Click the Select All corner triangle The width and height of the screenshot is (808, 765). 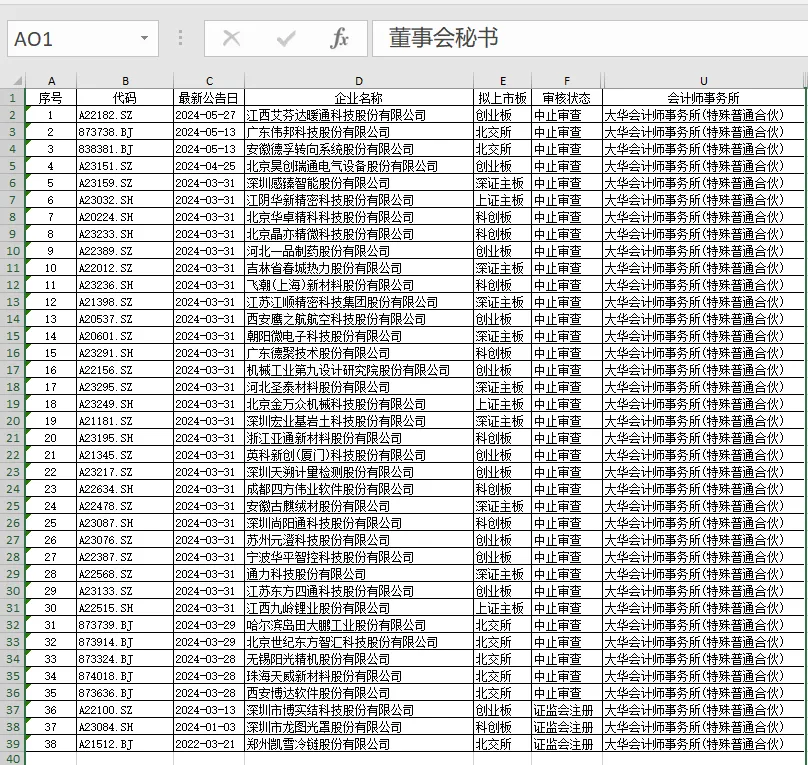pyautogui.click(x=18, y=81)
